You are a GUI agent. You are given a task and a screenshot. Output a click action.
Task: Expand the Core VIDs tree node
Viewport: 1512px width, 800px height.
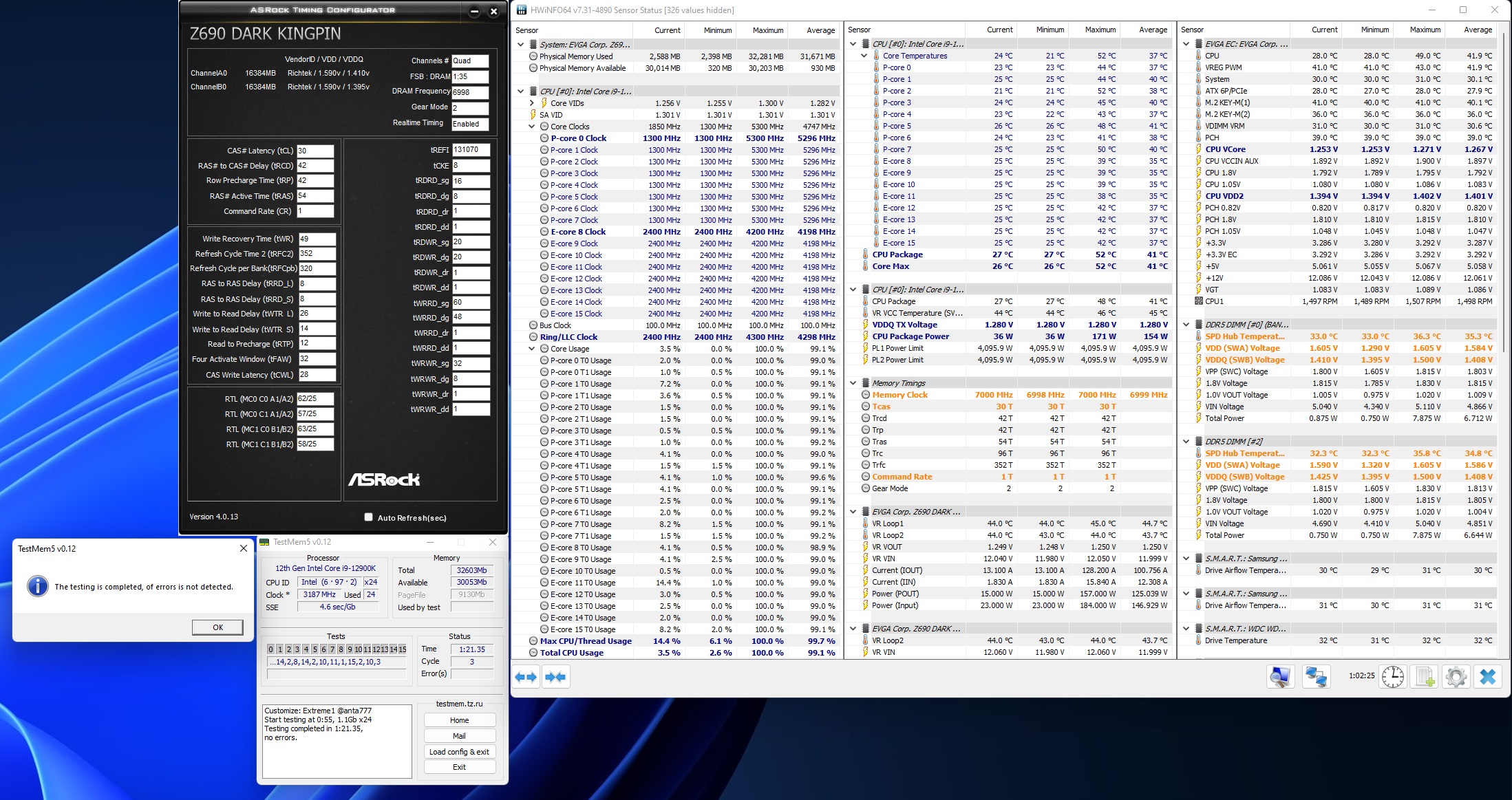[532, 103]
